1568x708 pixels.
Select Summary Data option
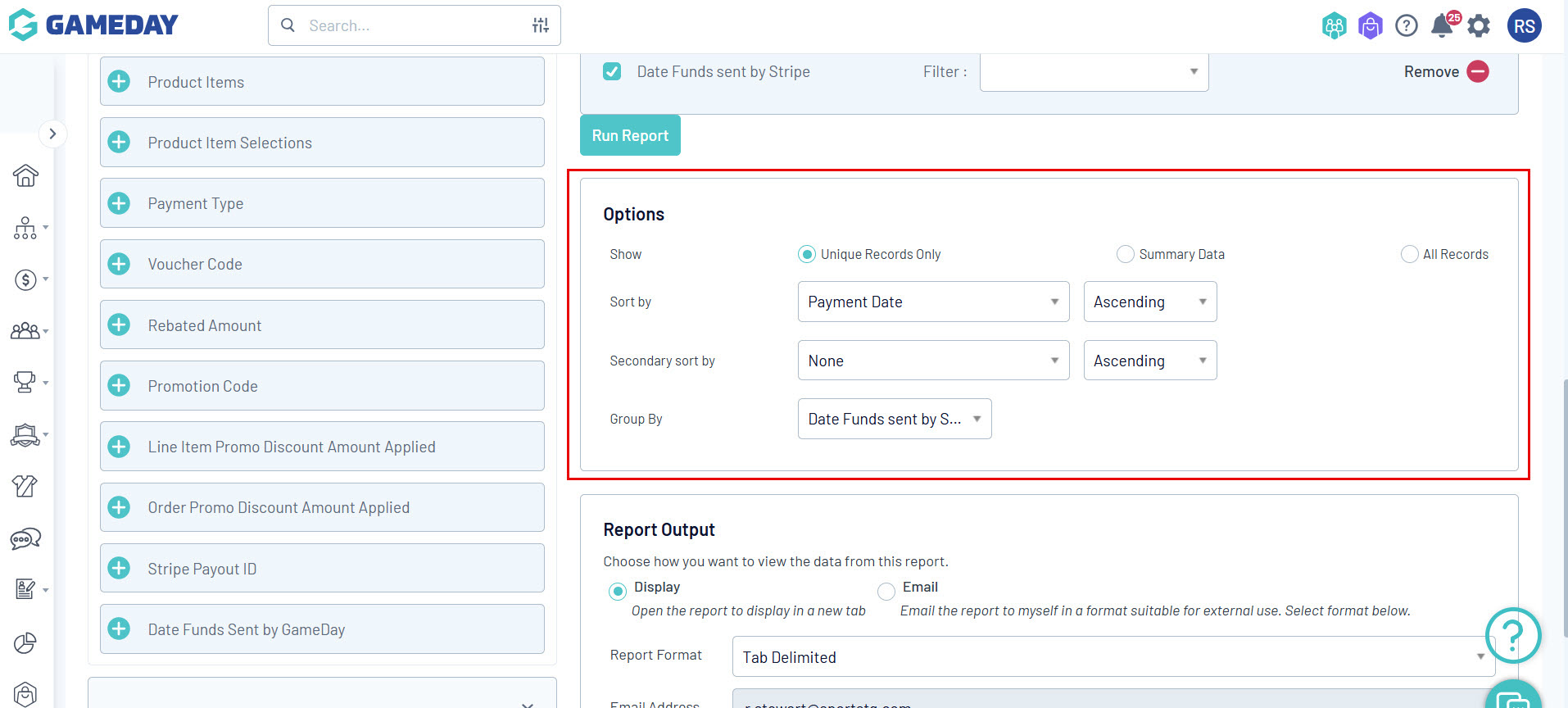[x=1126, y=254]
